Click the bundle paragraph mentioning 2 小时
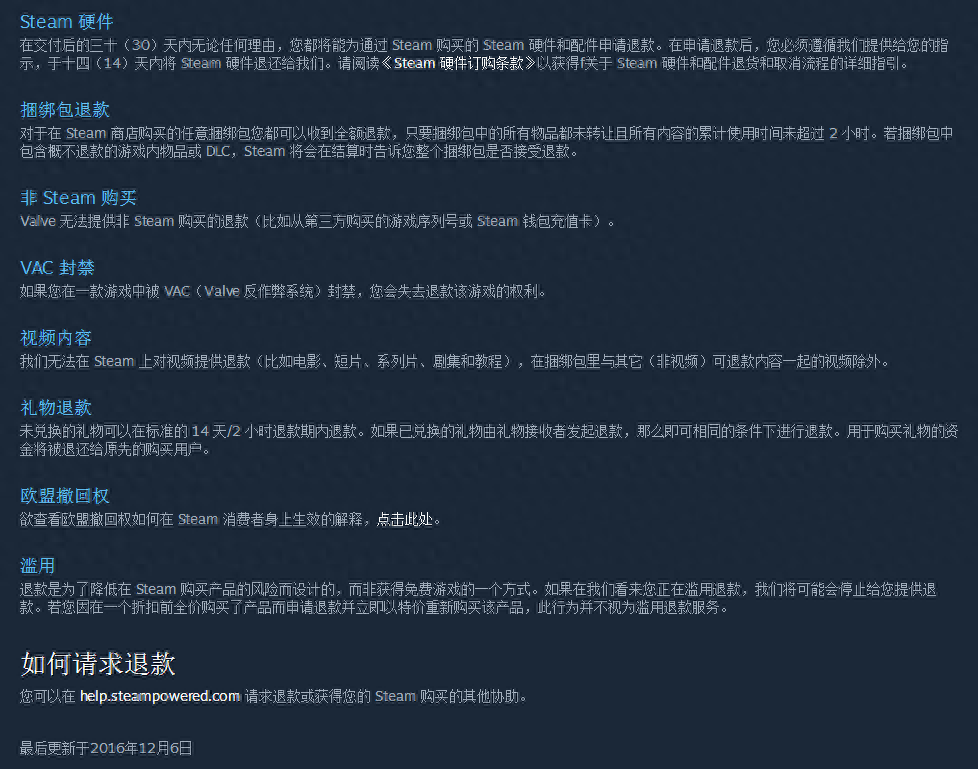The width and height of the screenshot is (978, 769). (x=487, y=142)
